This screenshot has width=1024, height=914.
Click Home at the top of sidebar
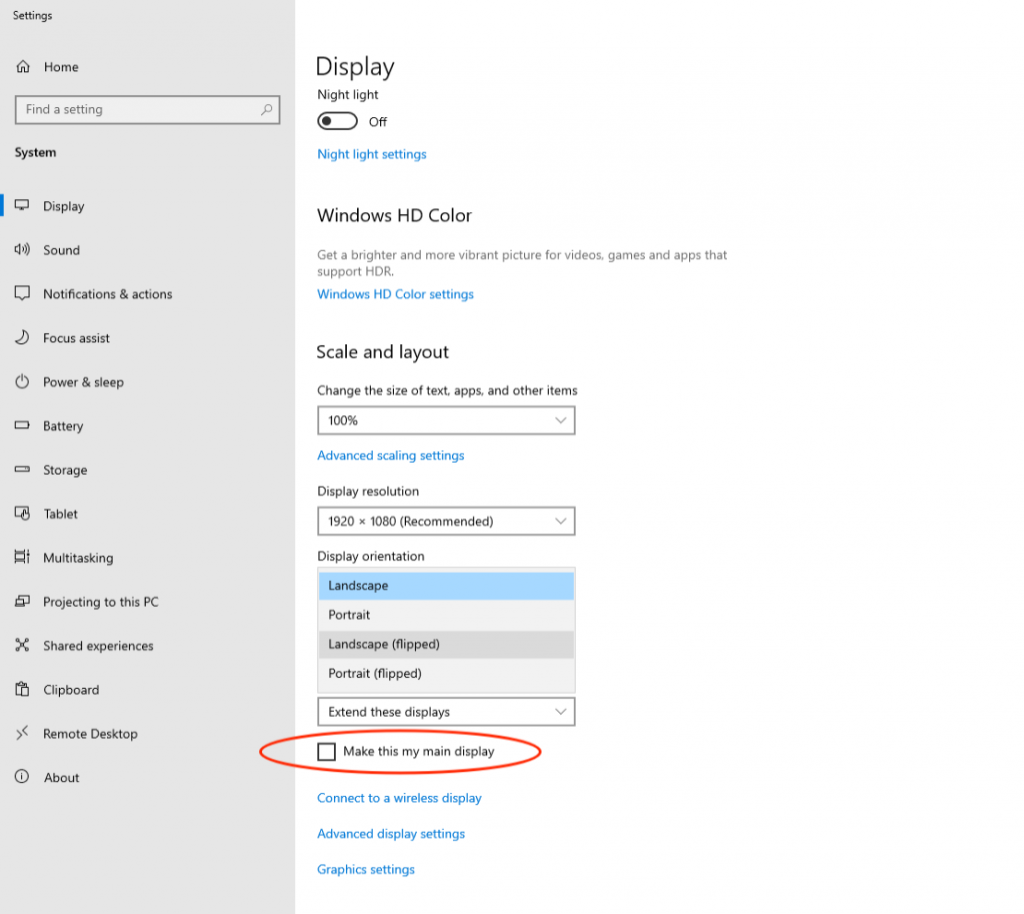[x=60, y=67]
